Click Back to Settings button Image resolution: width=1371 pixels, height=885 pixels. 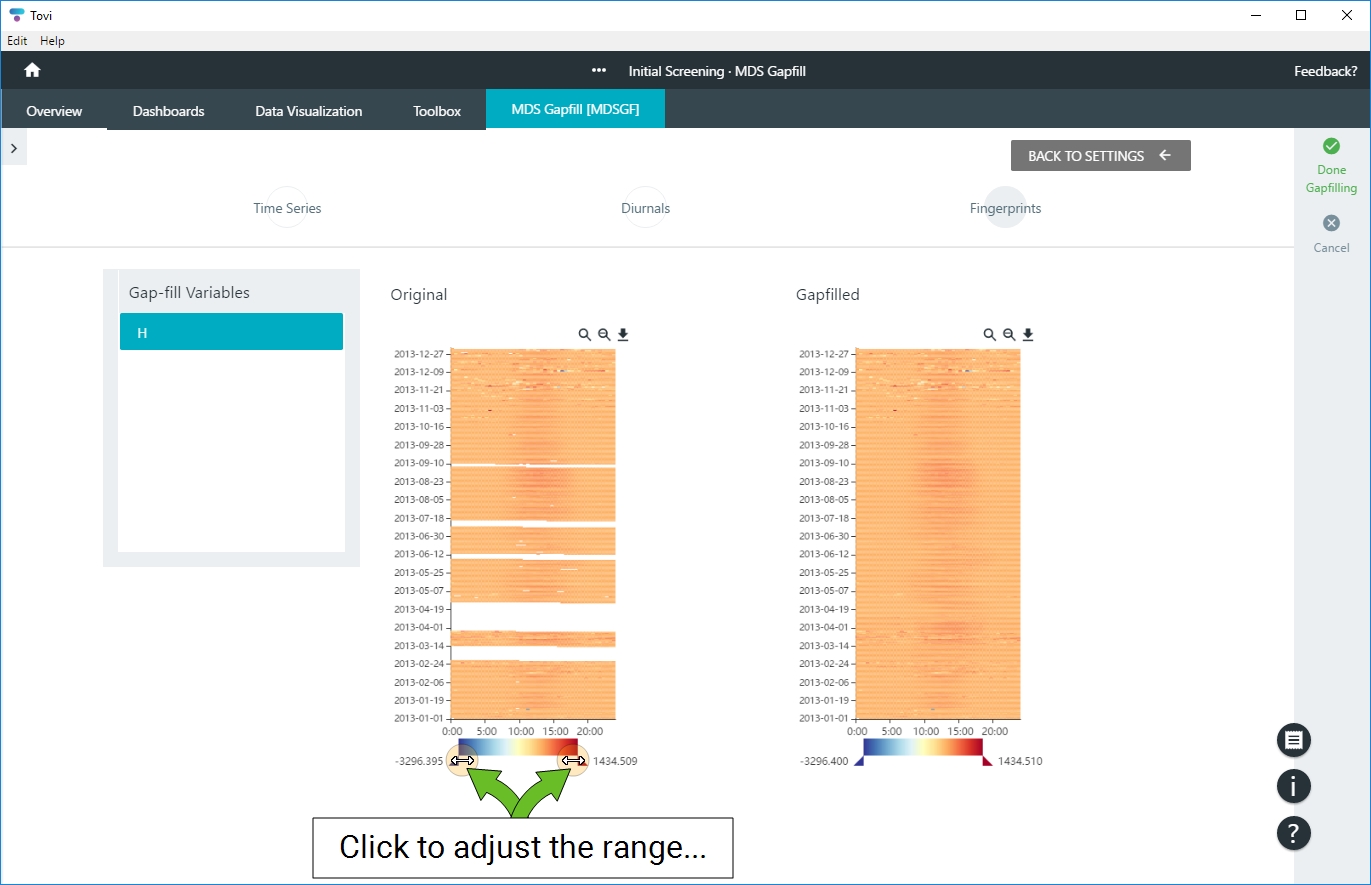click(x=1100, y=156)
